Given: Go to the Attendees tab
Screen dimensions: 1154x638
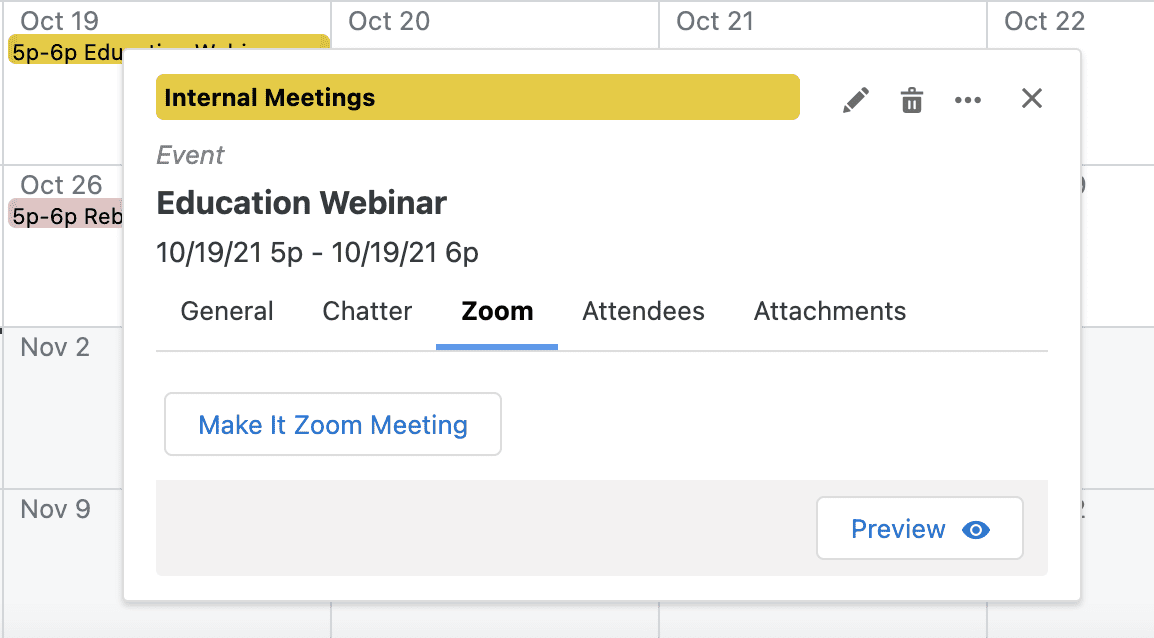Looking at the screenshot, I should (643, 311).
